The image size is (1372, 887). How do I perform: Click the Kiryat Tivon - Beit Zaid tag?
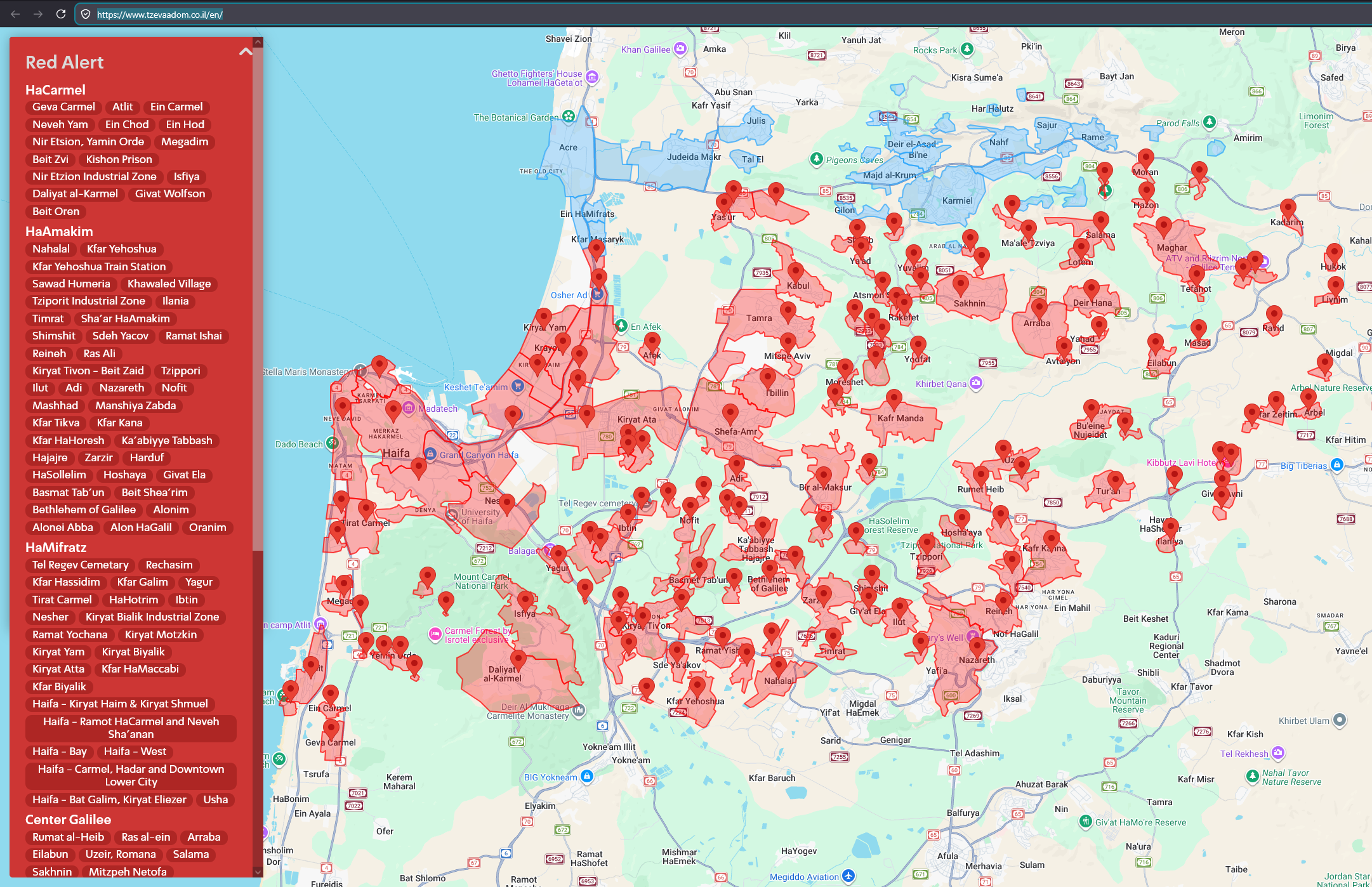[88, 371]
